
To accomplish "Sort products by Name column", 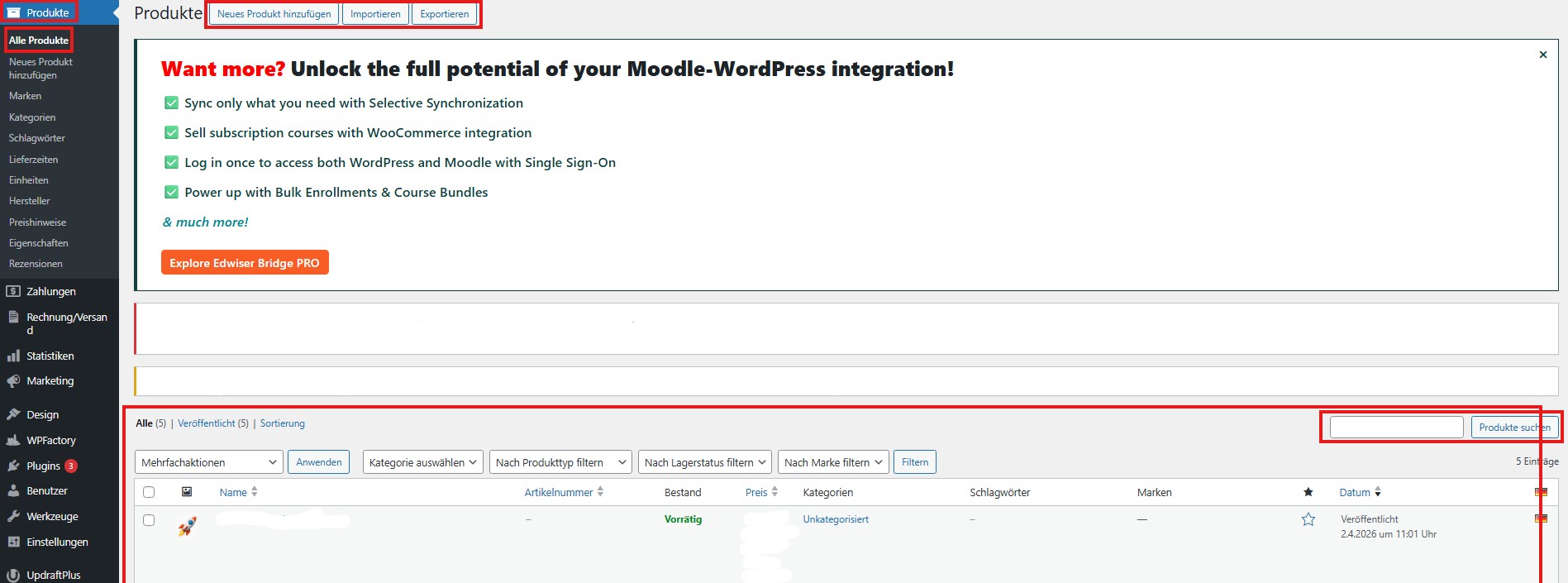I will pos(238,492).
